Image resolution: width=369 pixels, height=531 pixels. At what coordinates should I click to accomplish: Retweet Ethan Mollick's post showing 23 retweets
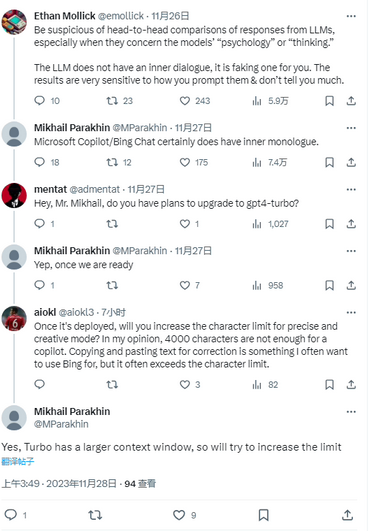coord(112,101)
